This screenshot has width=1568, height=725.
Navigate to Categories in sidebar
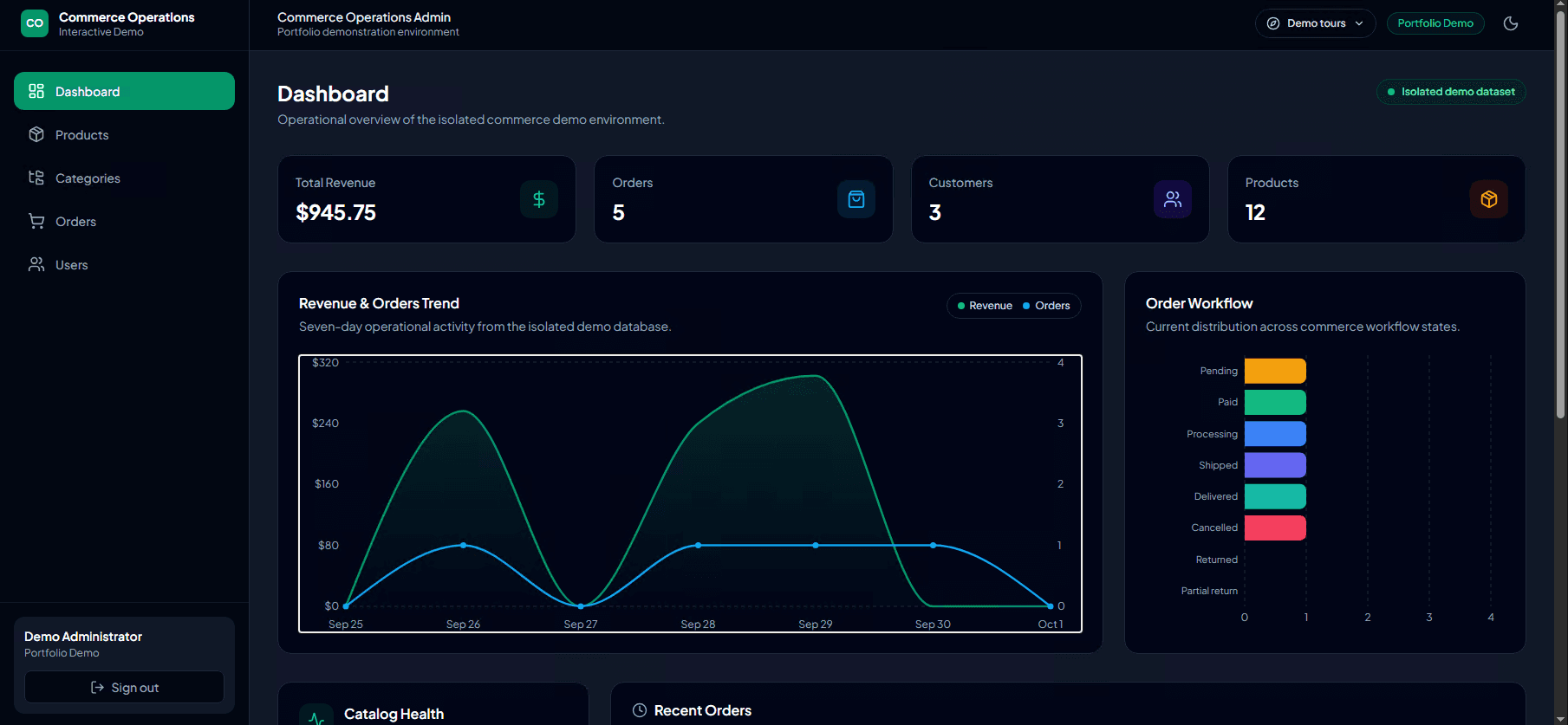point(124,178)
